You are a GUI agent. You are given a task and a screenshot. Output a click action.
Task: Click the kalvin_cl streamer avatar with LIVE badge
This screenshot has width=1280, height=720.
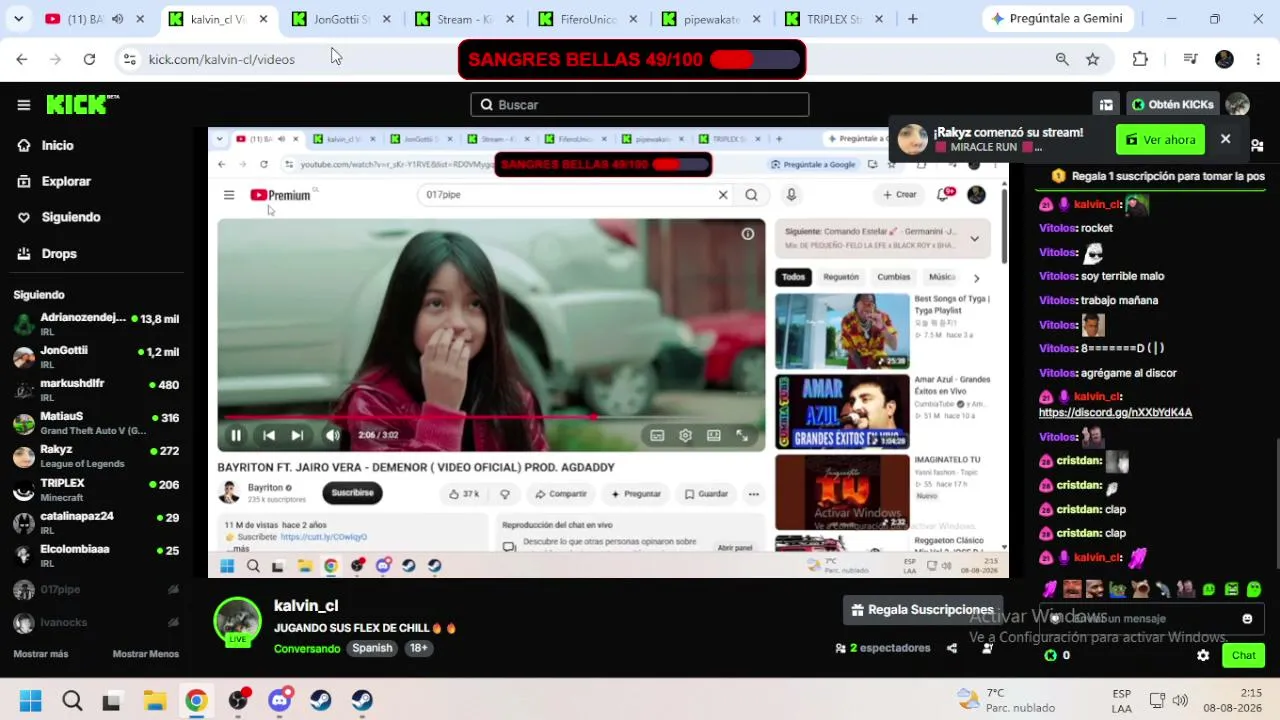[x=238, y=622]
